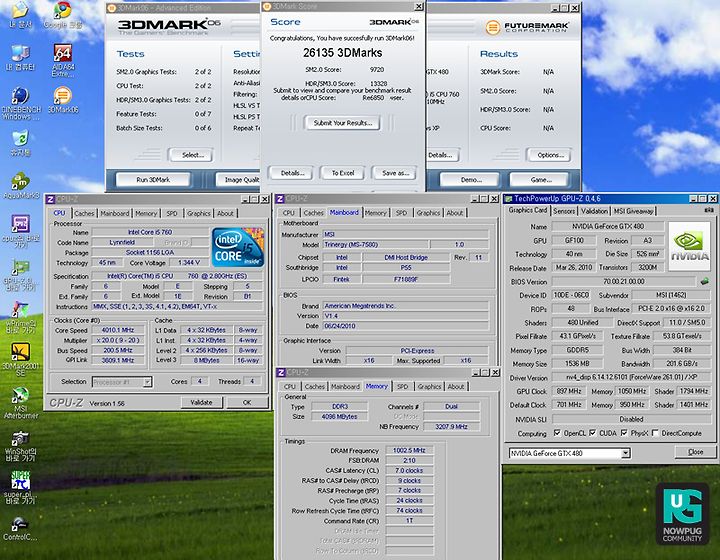Click the CPU name field Intel Core i5 760

[150, 232]
